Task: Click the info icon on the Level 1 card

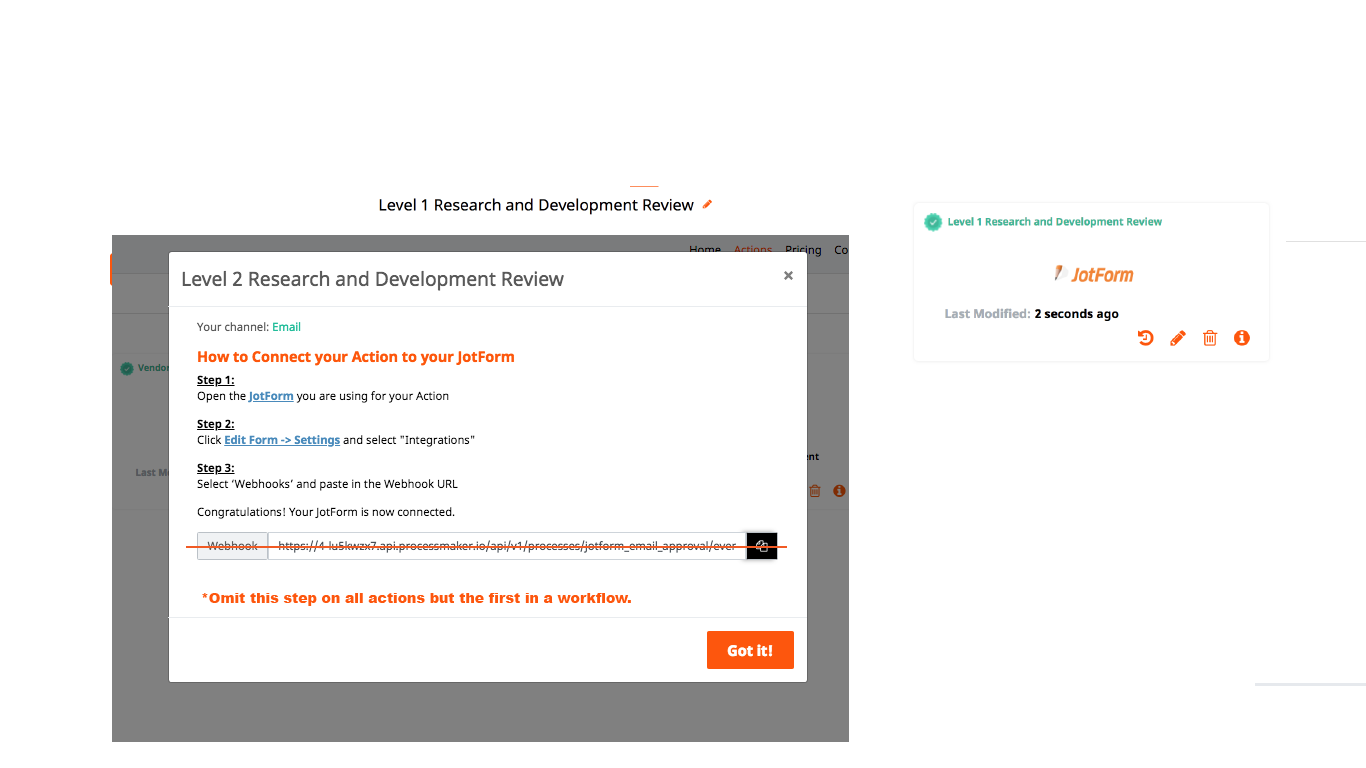Action: point(1242,338)
